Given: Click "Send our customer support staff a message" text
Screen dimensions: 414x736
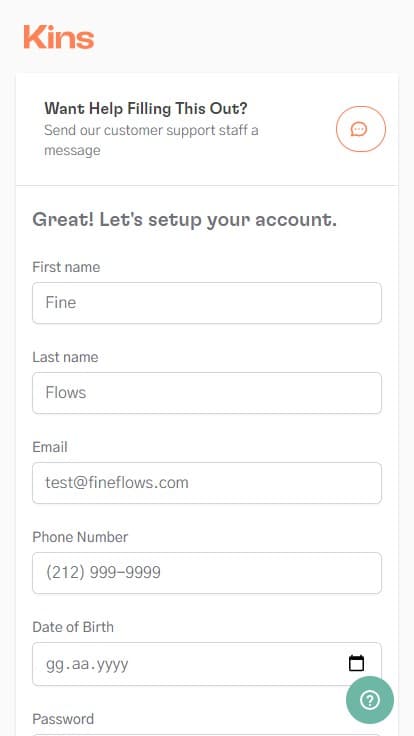Looking at the screenshot, I should [151, 140].
